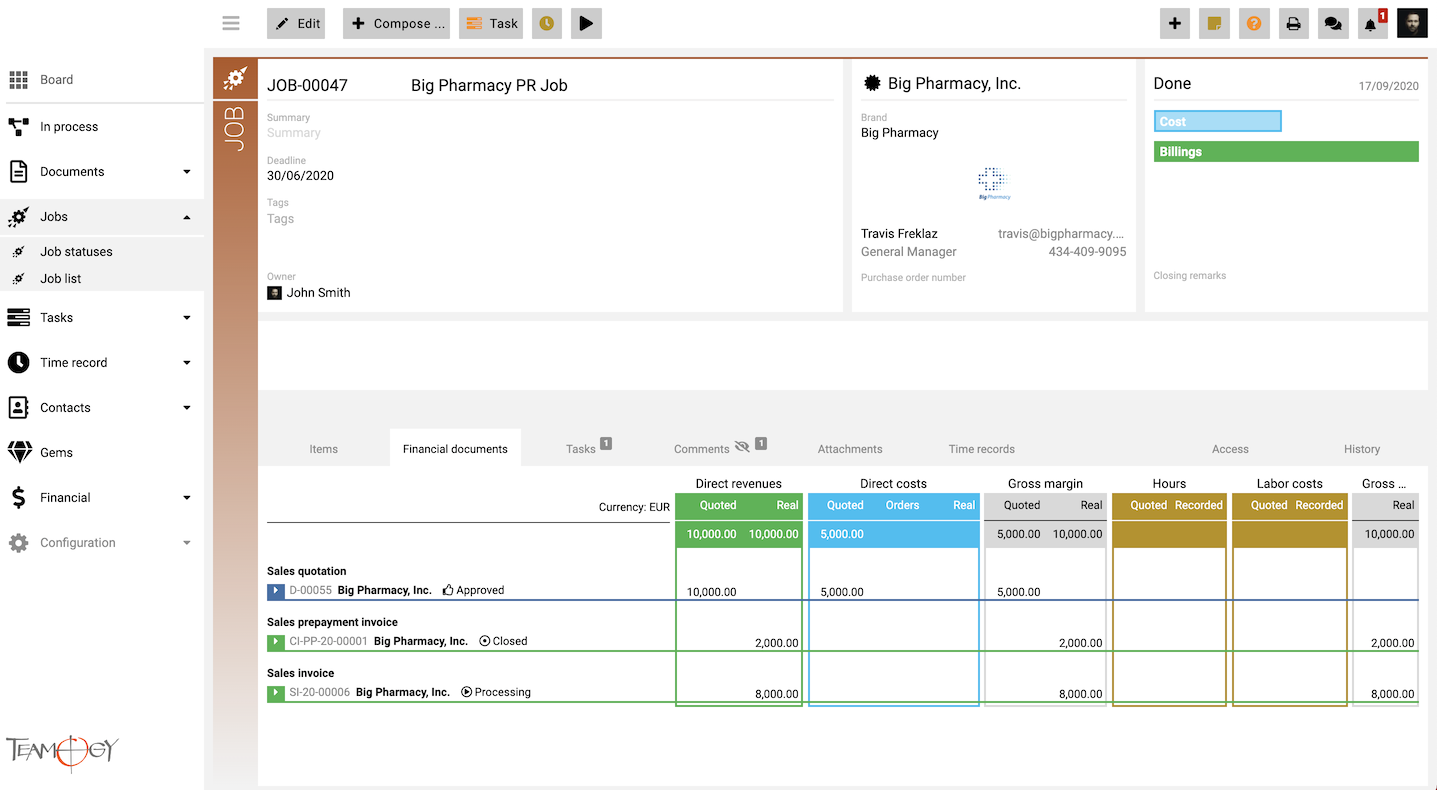Screen dimensions: 1437x790
Task: Click the Documents page icon
Action: click(x=18, y=172)
